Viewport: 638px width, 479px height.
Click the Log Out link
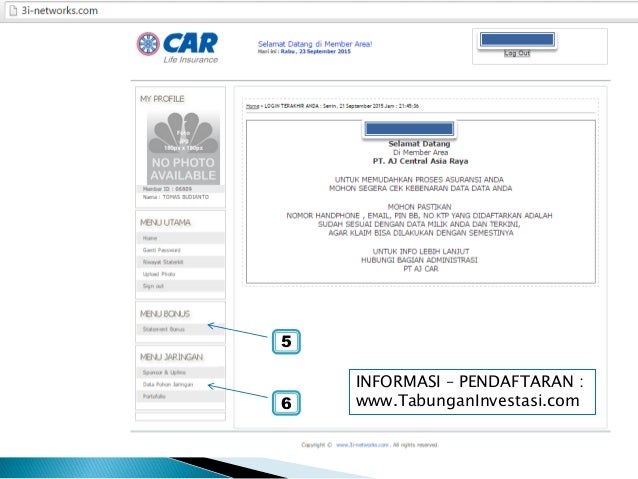tap(517, 53)
